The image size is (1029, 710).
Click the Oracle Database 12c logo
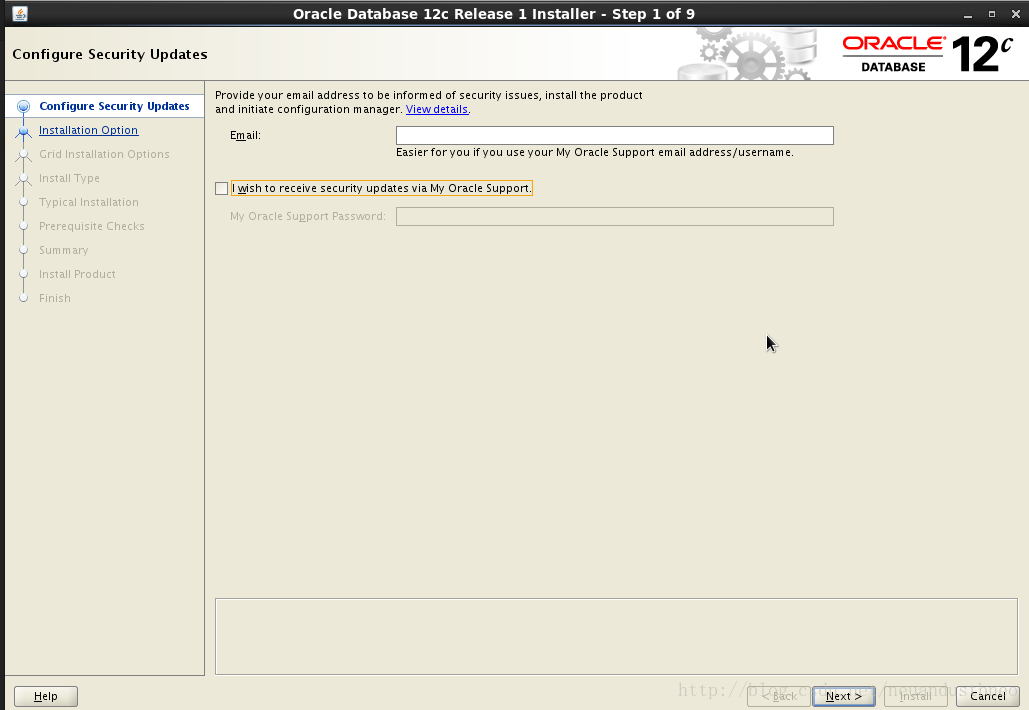pos(927,54)
